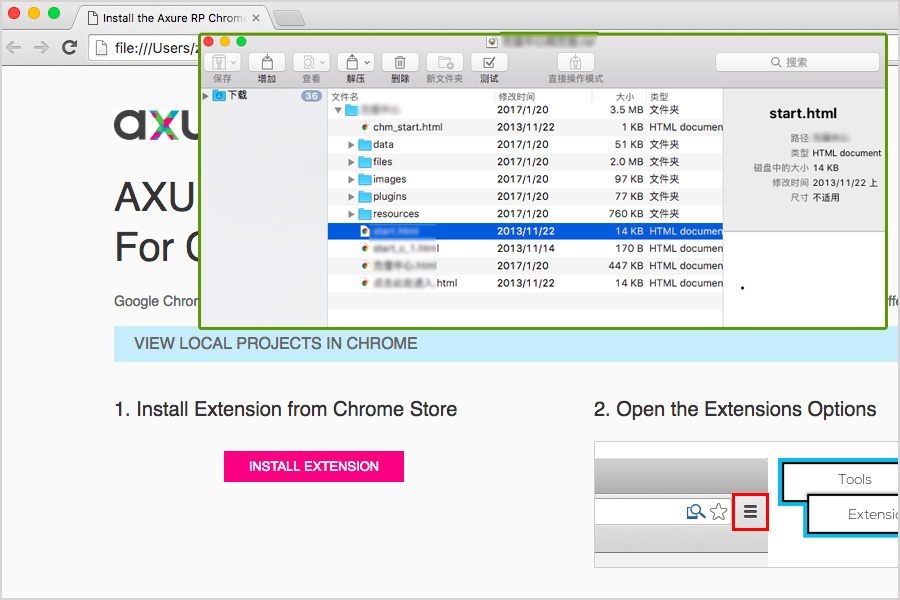Click Chrome forward arrow button

click(41, 48)
